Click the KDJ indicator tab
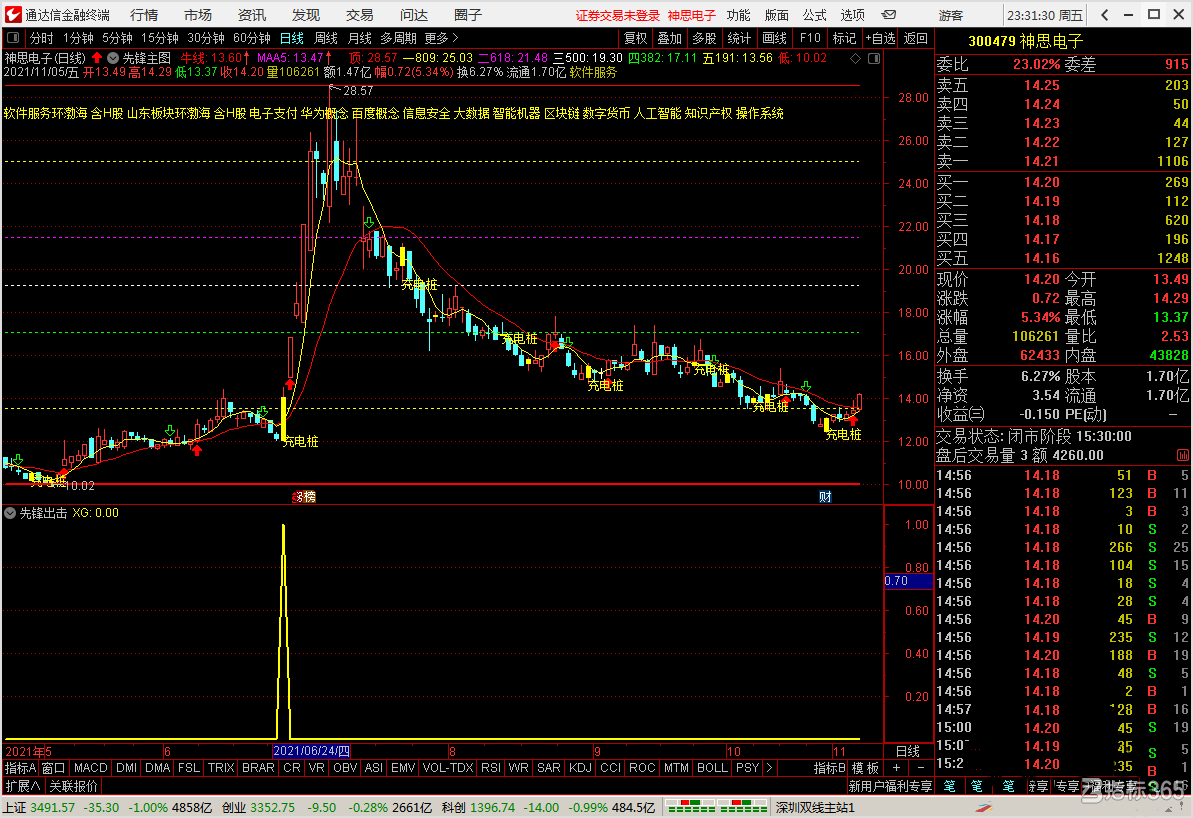Screen dimensions: 1193x818 [x=580, y=768]
